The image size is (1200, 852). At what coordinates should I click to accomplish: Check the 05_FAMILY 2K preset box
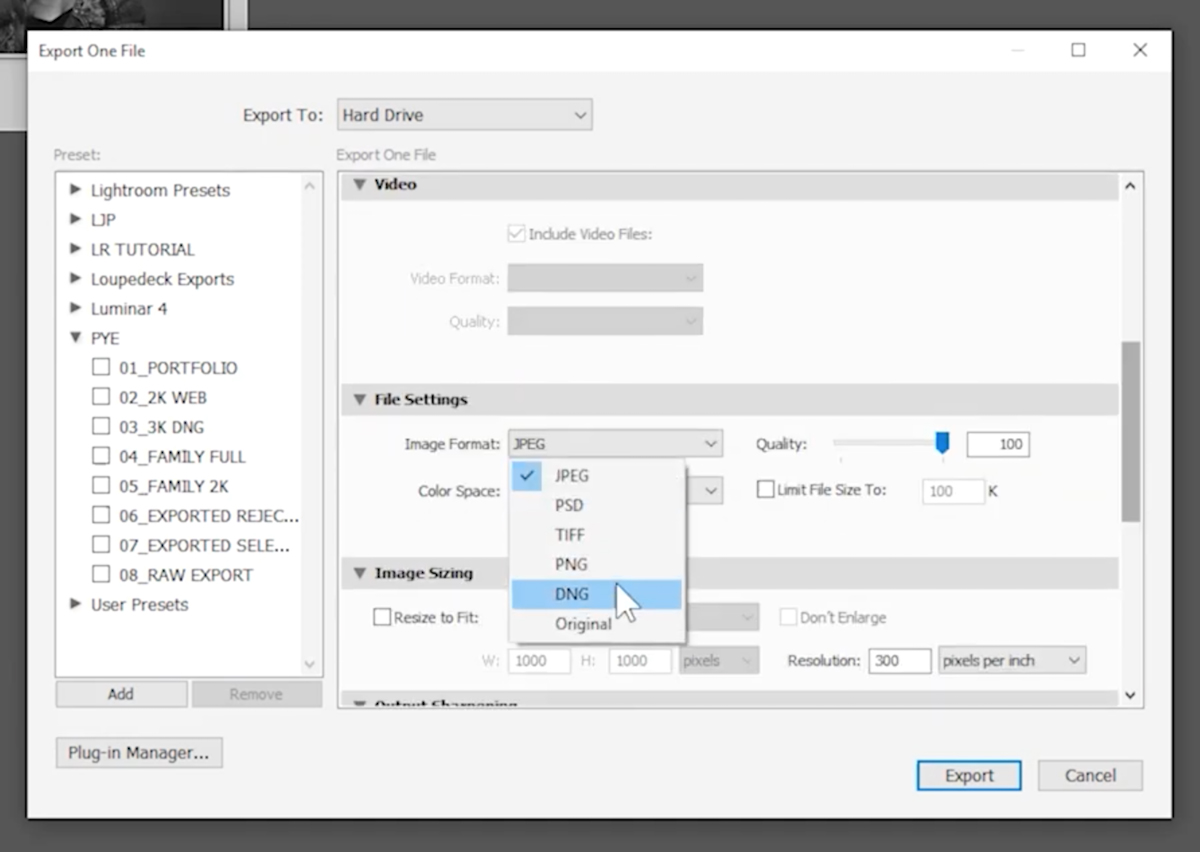(x=101, y=485)
